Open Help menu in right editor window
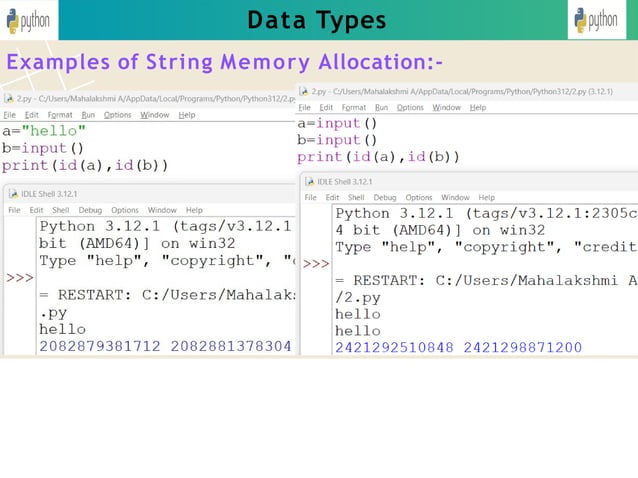 pyautogui.click(x=478, y=108)
